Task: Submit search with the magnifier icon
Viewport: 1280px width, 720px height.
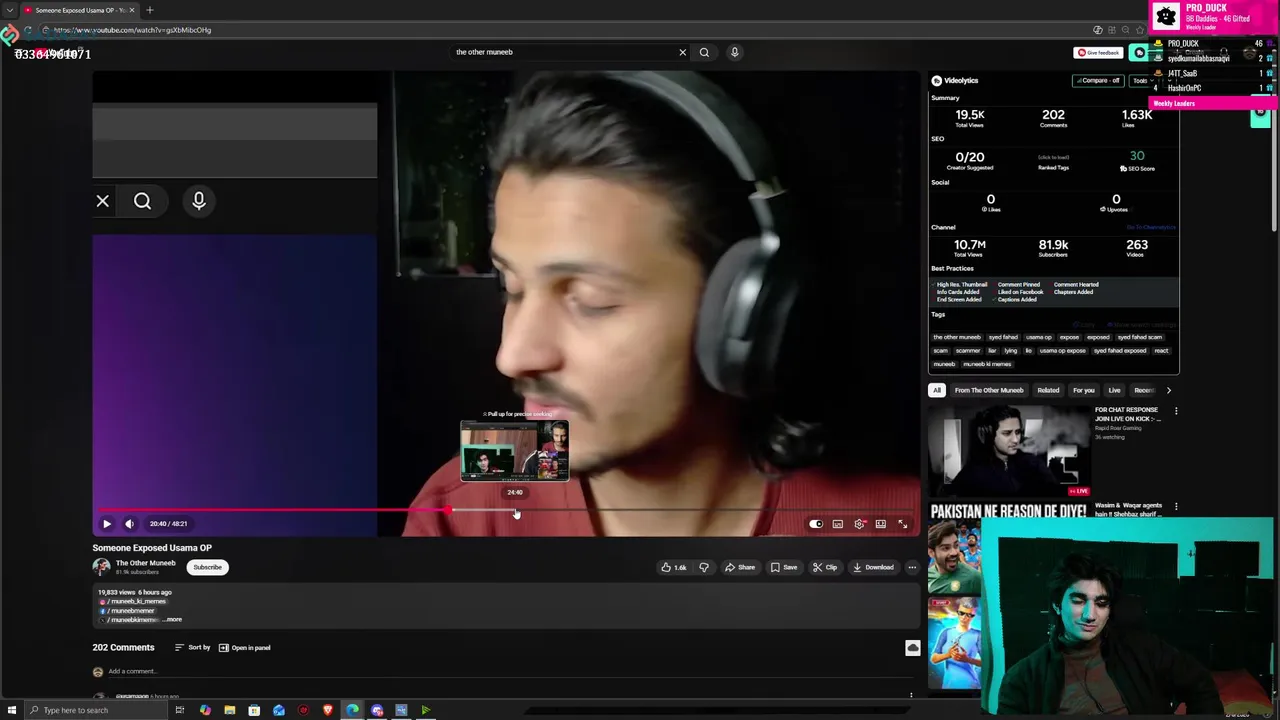Action: click(704, 52)
